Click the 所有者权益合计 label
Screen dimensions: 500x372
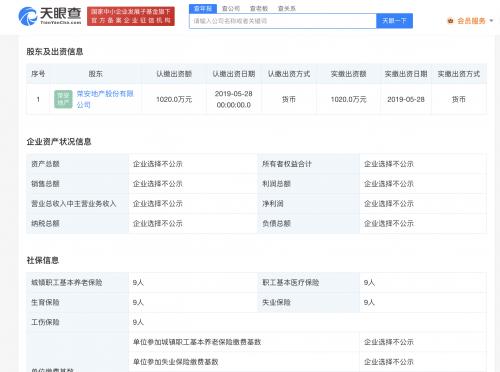coord(287,164)
